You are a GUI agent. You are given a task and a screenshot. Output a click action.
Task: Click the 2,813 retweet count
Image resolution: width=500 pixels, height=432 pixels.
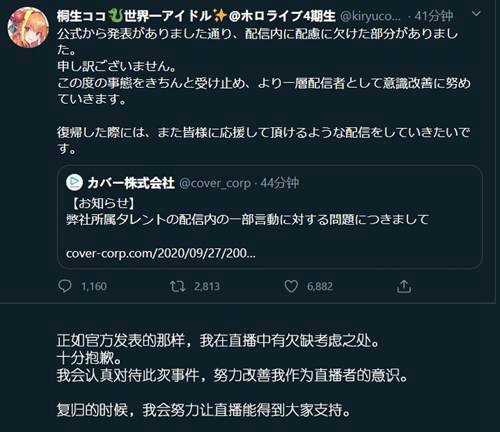[x=207, y=286]
